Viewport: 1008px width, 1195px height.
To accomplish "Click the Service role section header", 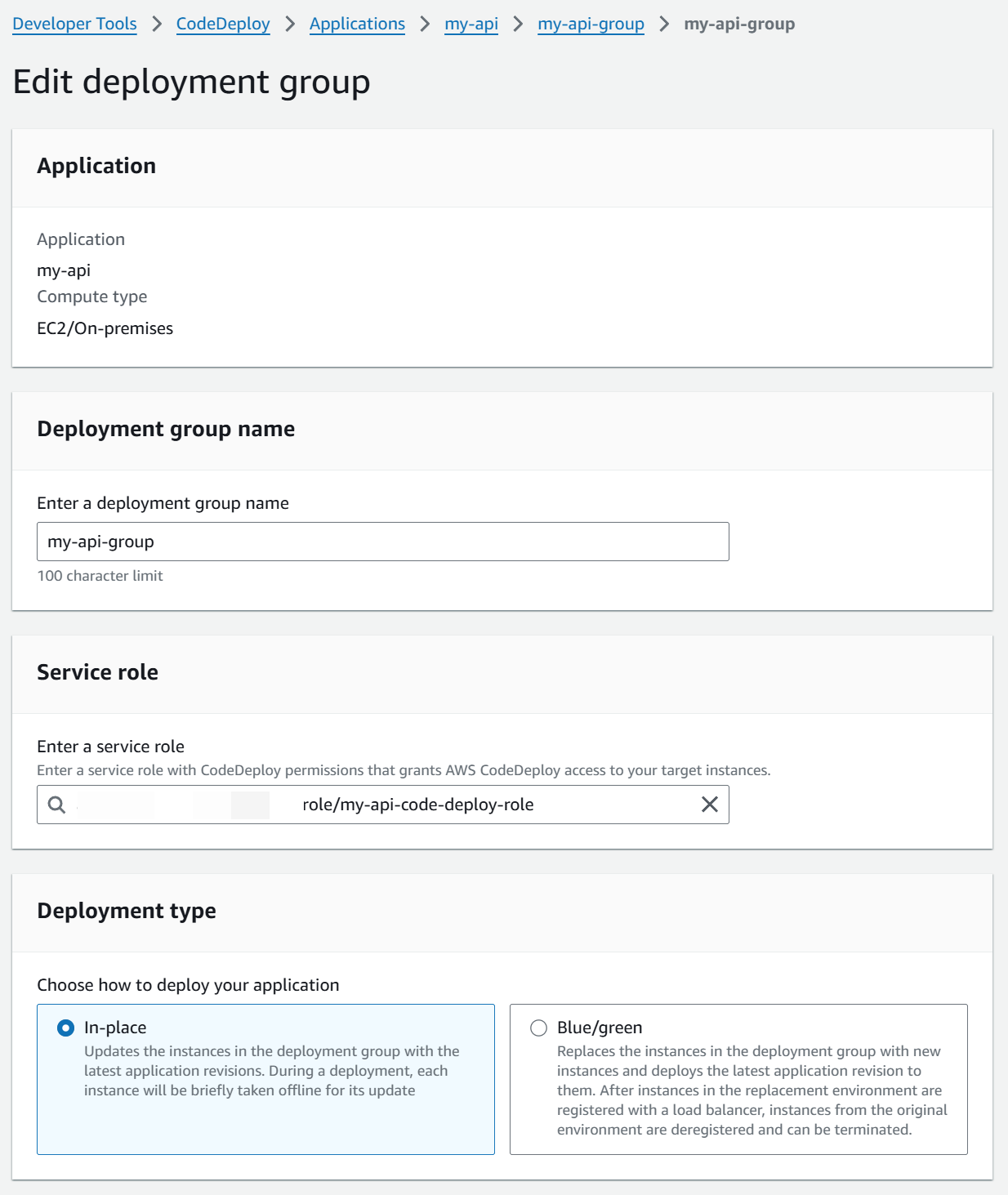I will 97,672.
